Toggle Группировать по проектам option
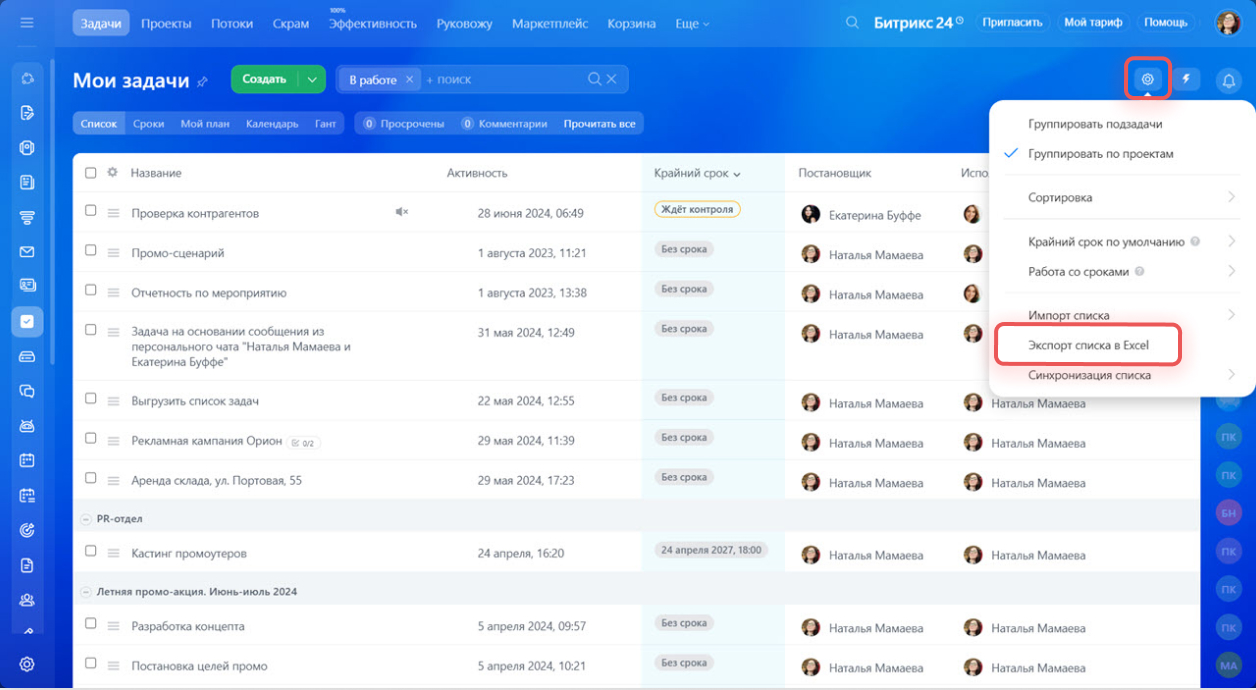Image resolution: width=1256 pixels, height=690 pixels. click(x=1100, y=154)
